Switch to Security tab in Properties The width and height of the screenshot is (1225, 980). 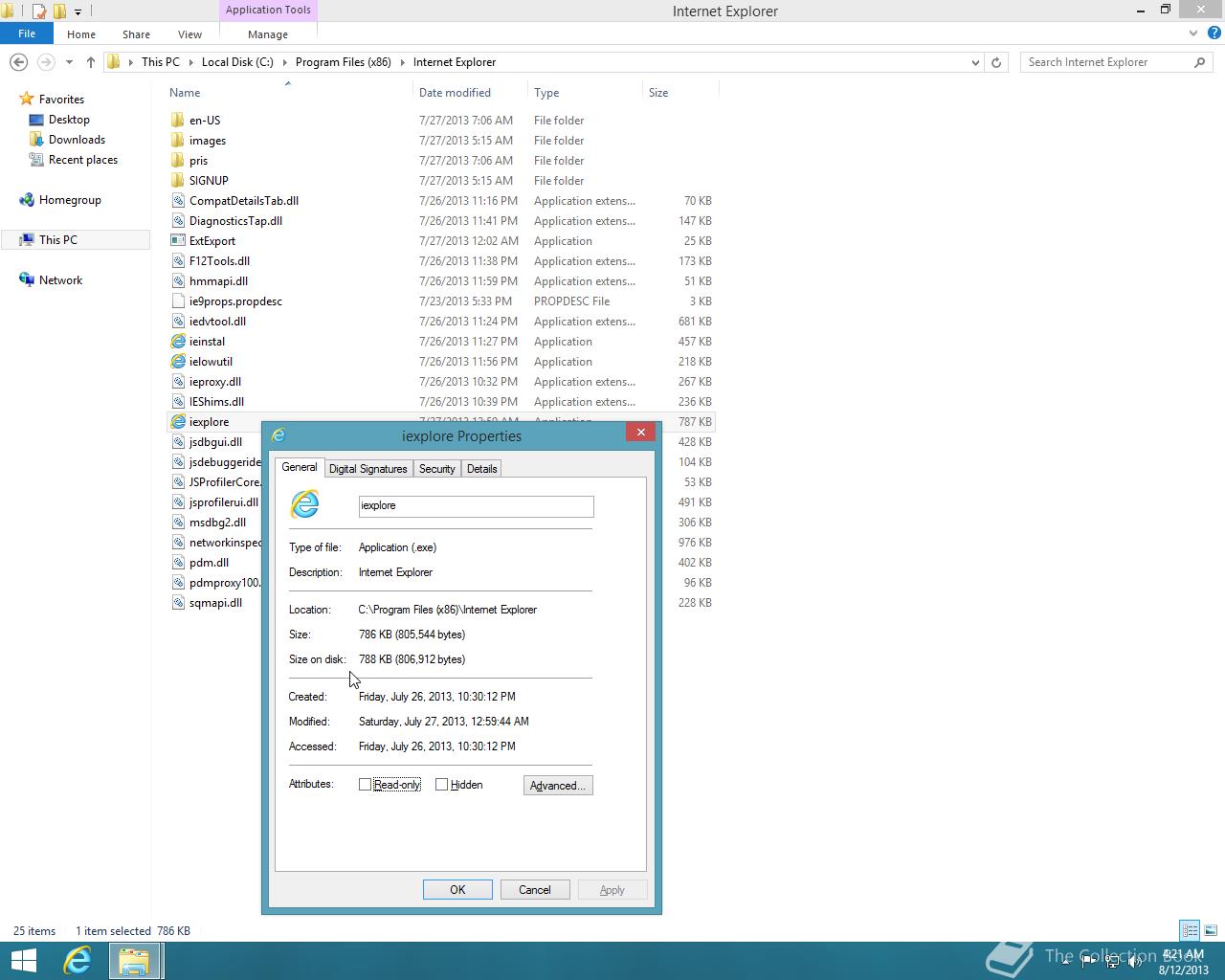point(436,469)
